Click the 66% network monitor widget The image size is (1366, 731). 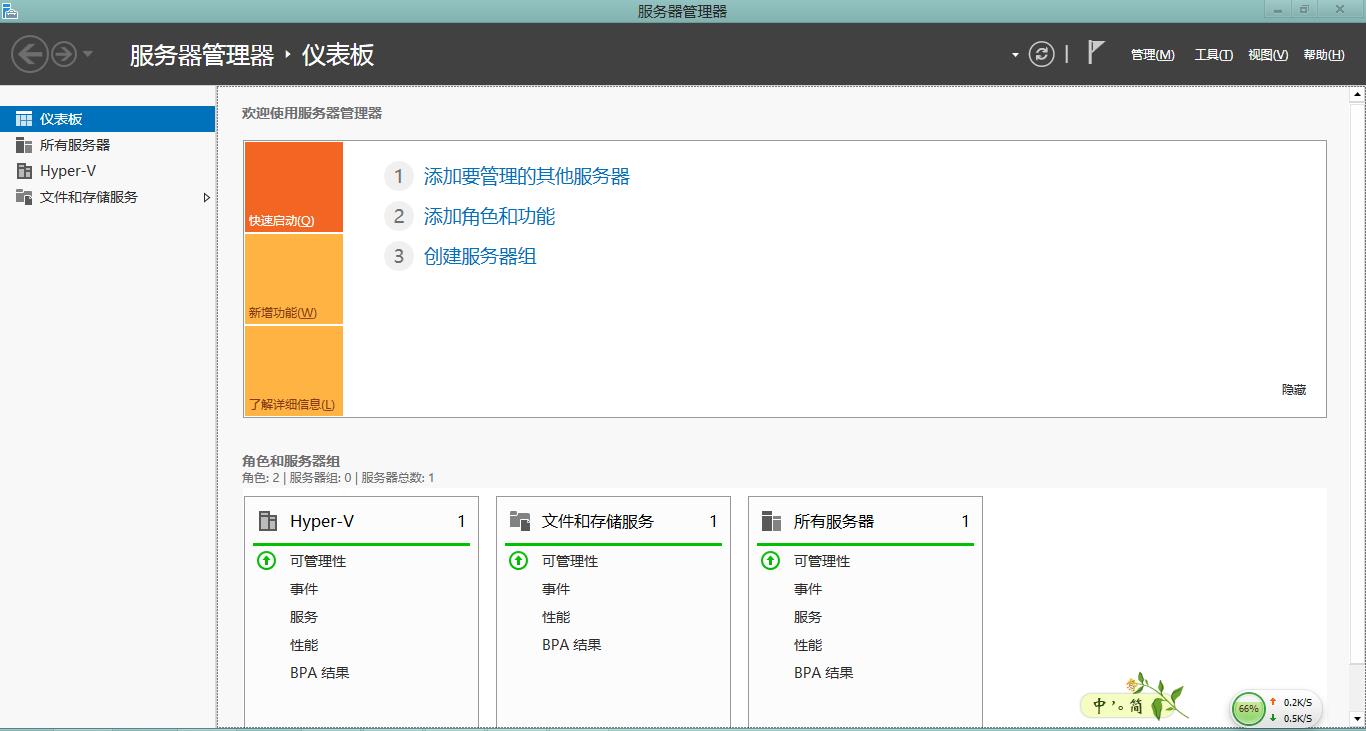click(x=1249, y=709)
